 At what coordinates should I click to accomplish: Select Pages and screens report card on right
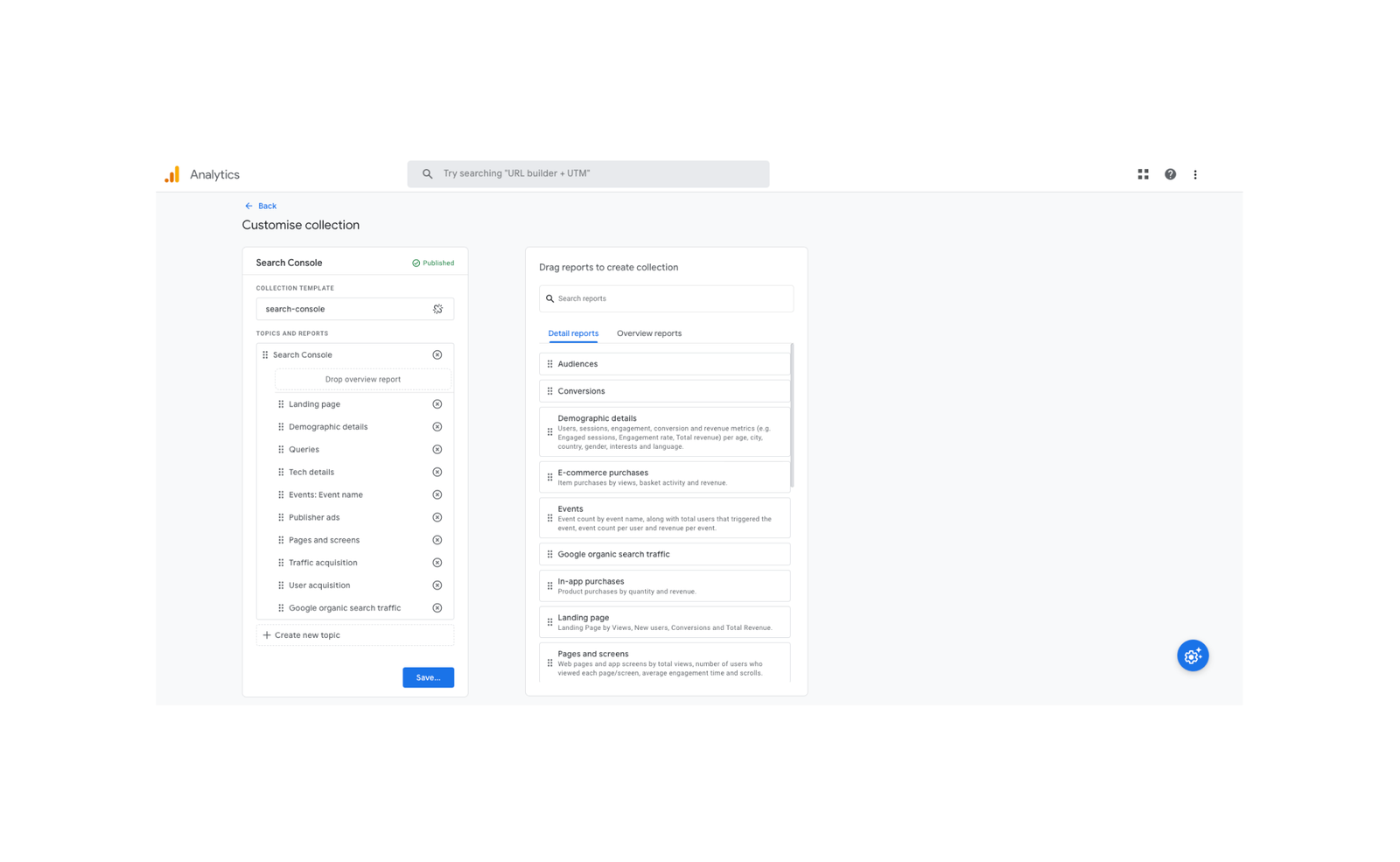pos(664,662)
